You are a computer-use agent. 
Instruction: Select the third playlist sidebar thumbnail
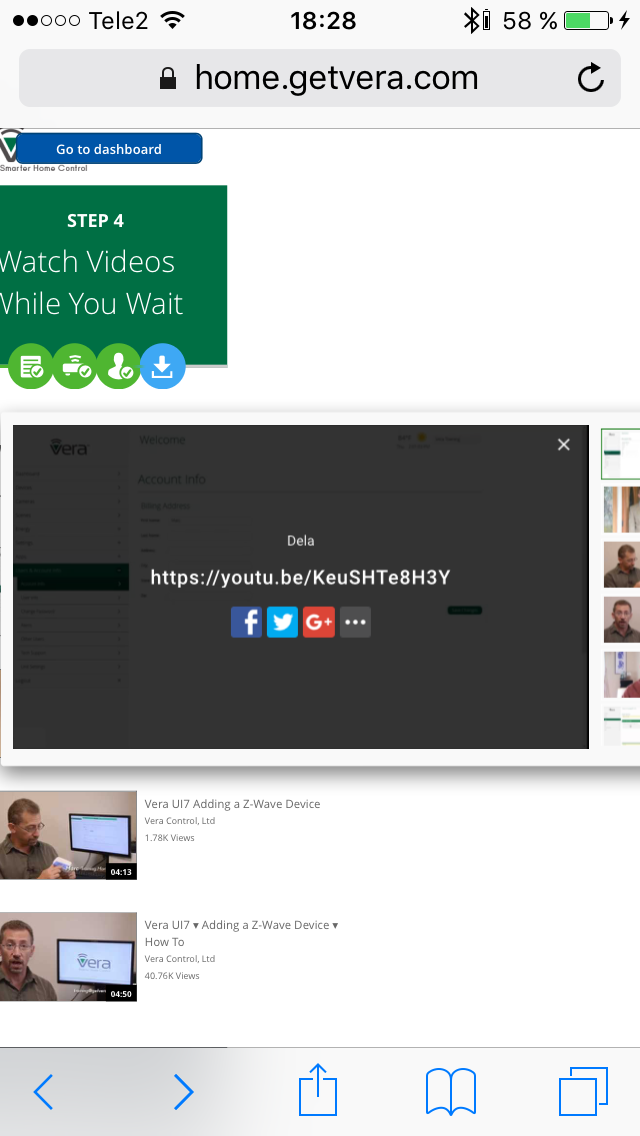pyautogui.click(x=622, y=564)
